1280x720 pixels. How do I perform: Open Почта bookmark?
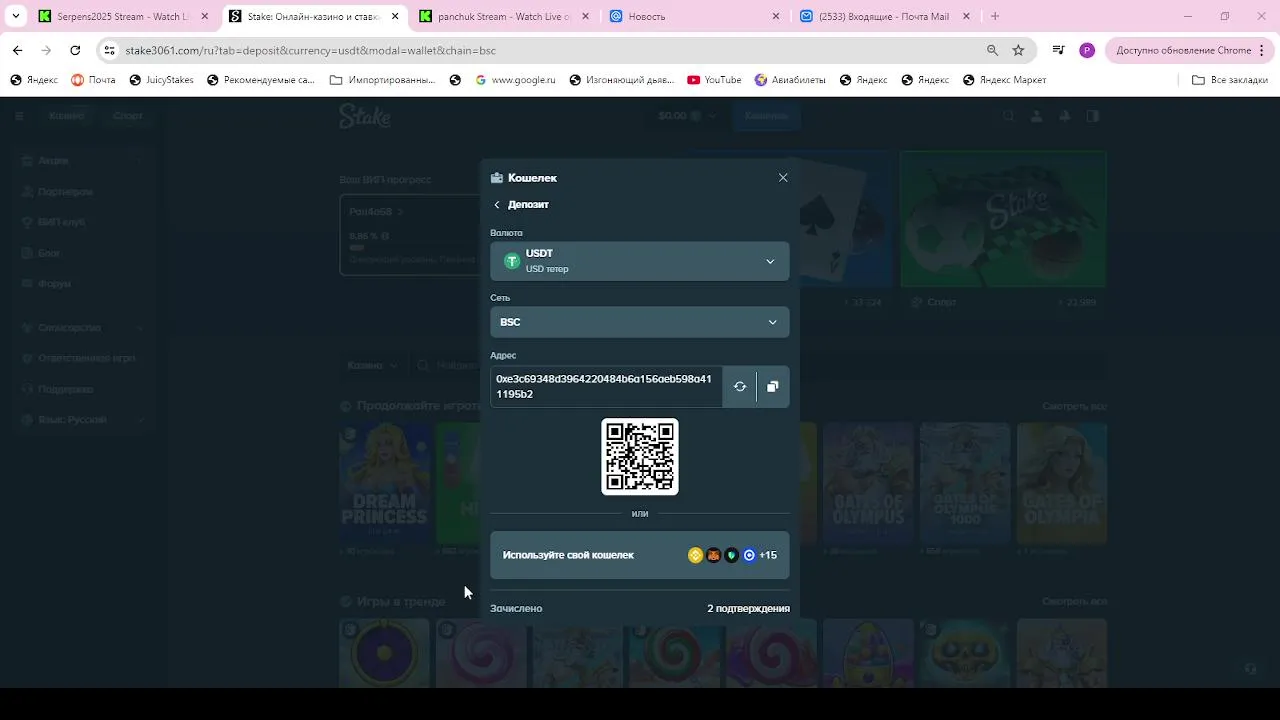pos(93,80)
